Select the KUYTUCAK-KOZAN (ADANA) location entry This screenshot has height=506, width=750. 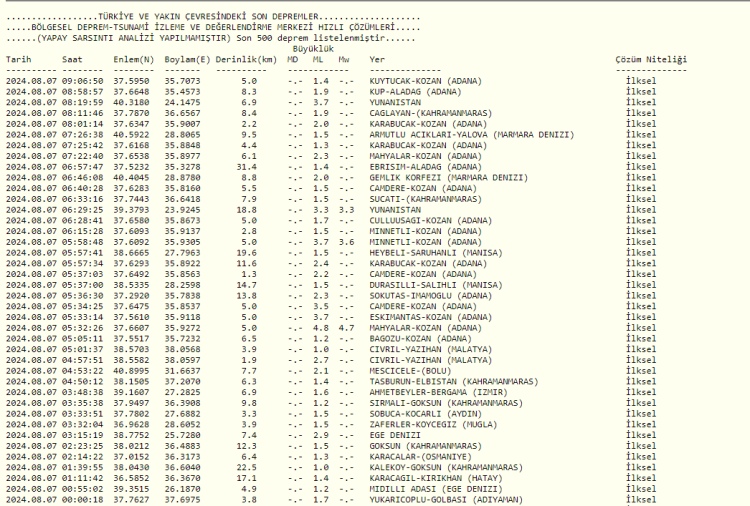(x=425, y=80)
